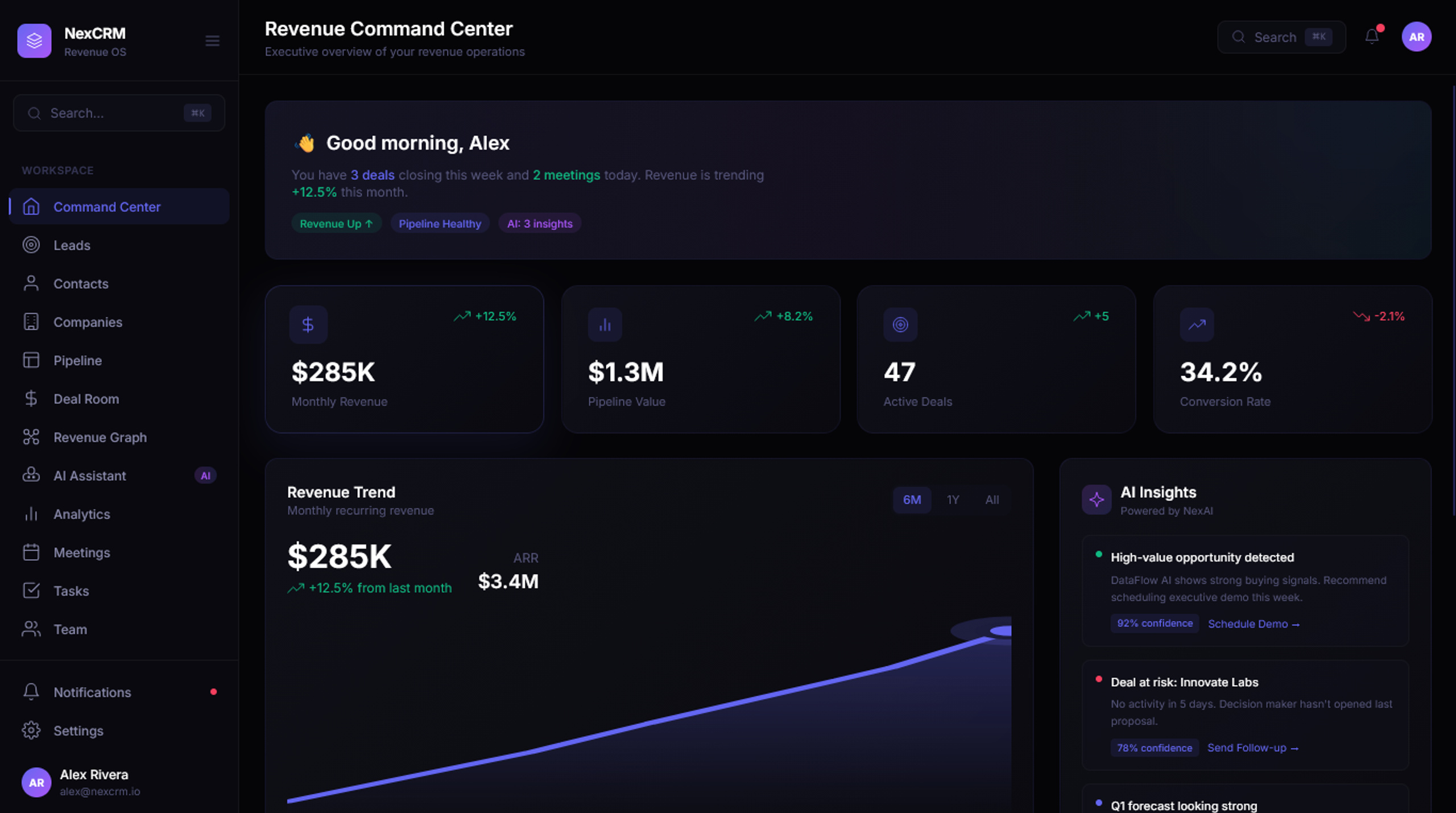Viewport: 1456px width, 813px height.
Task: Click the ARR $3.4M value
Action: click(x=508, y=581)
